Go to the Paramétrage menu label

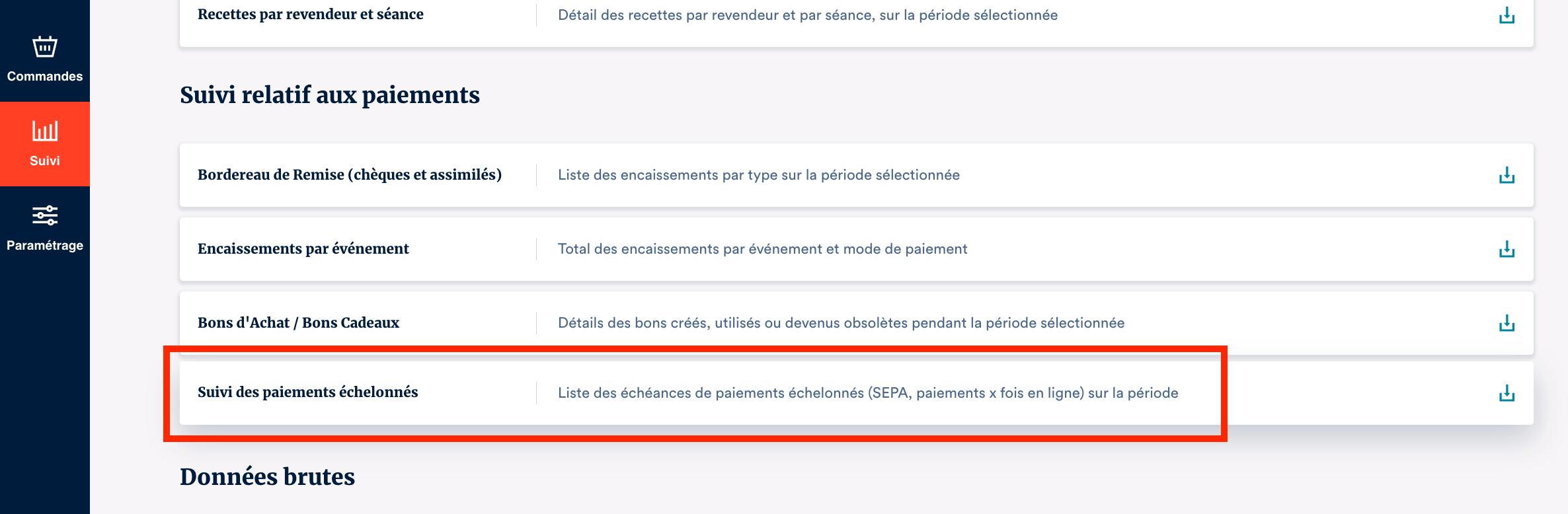[45, 246]
